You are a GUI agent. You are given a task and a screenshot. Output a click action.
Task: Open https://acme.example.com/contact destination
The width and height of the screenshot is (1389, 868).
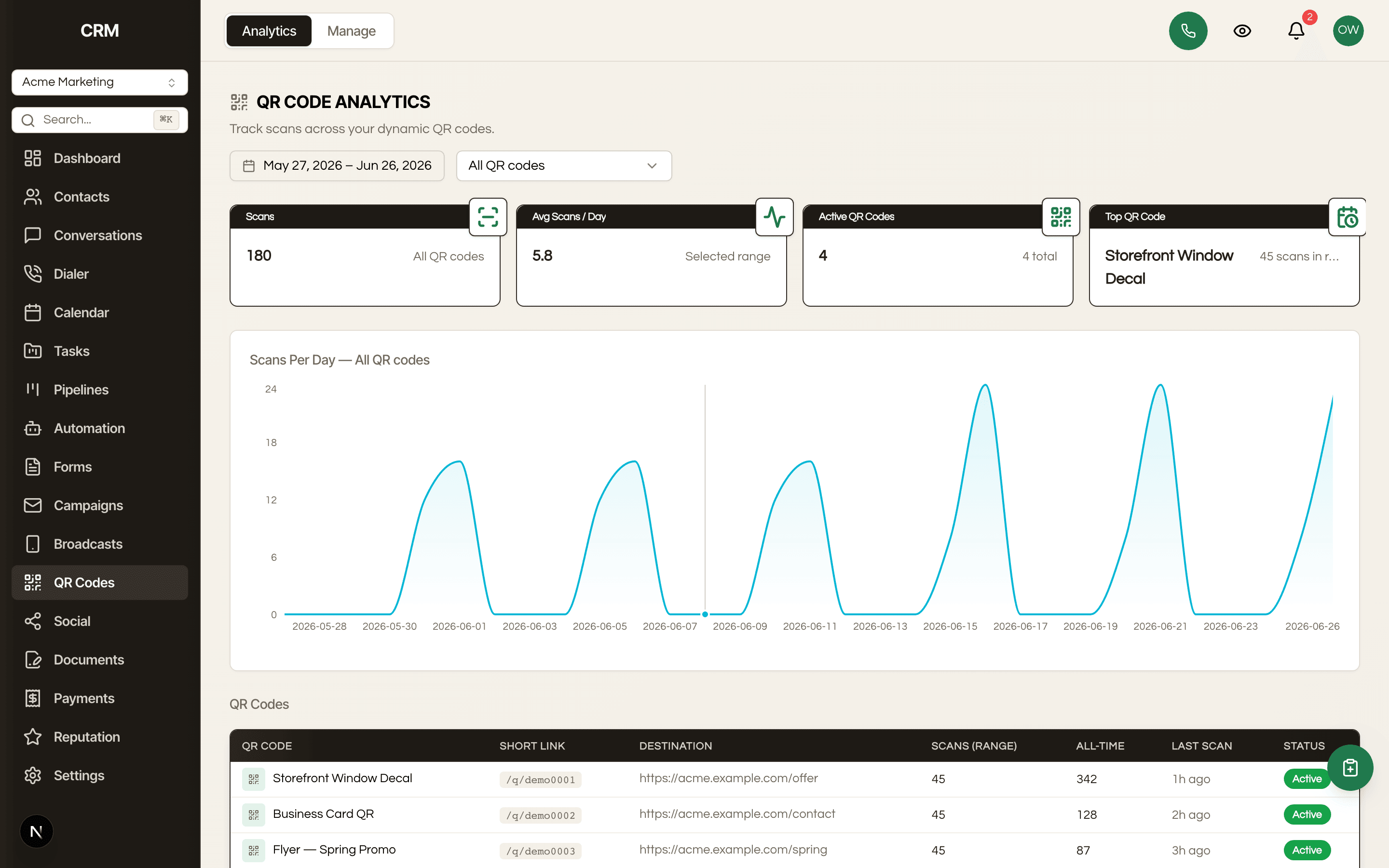click(737, 814)
